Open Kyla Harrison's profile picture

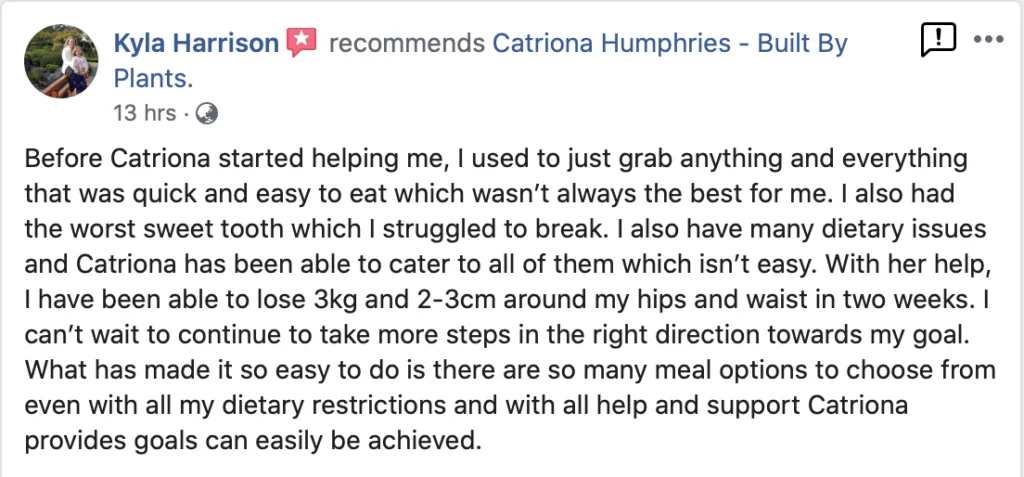point(61,61)
